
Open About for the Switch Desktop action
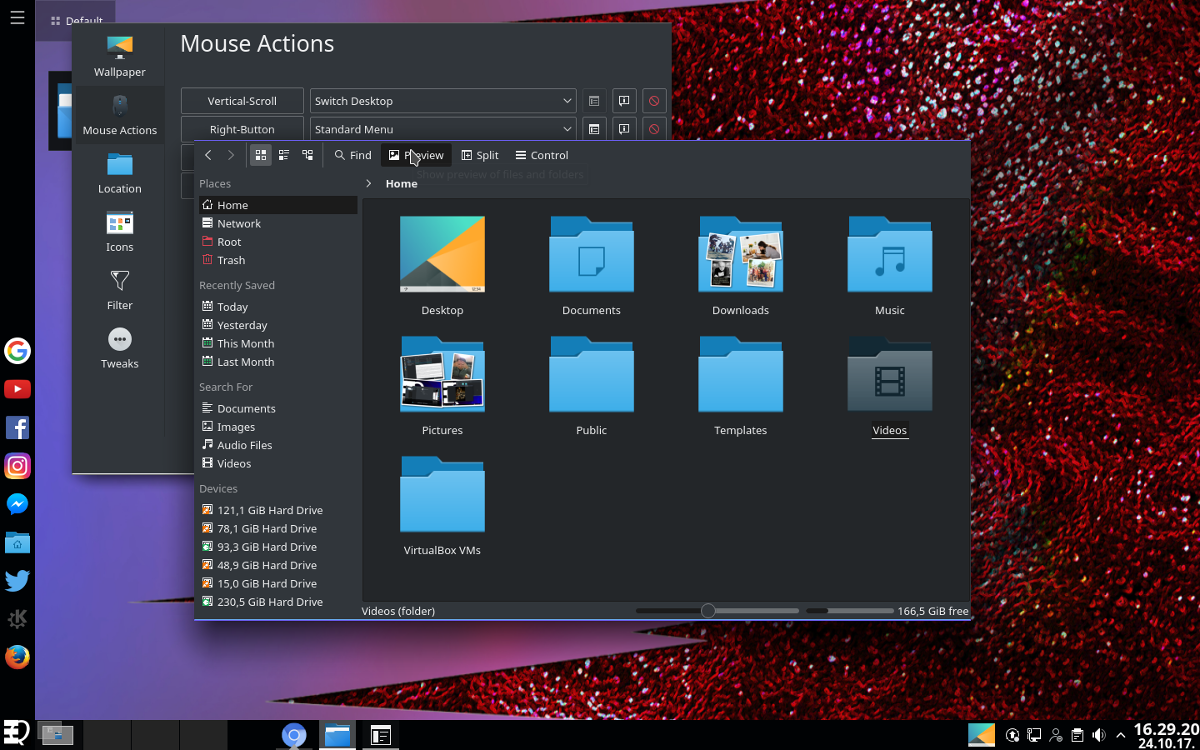tap(624, 101)
